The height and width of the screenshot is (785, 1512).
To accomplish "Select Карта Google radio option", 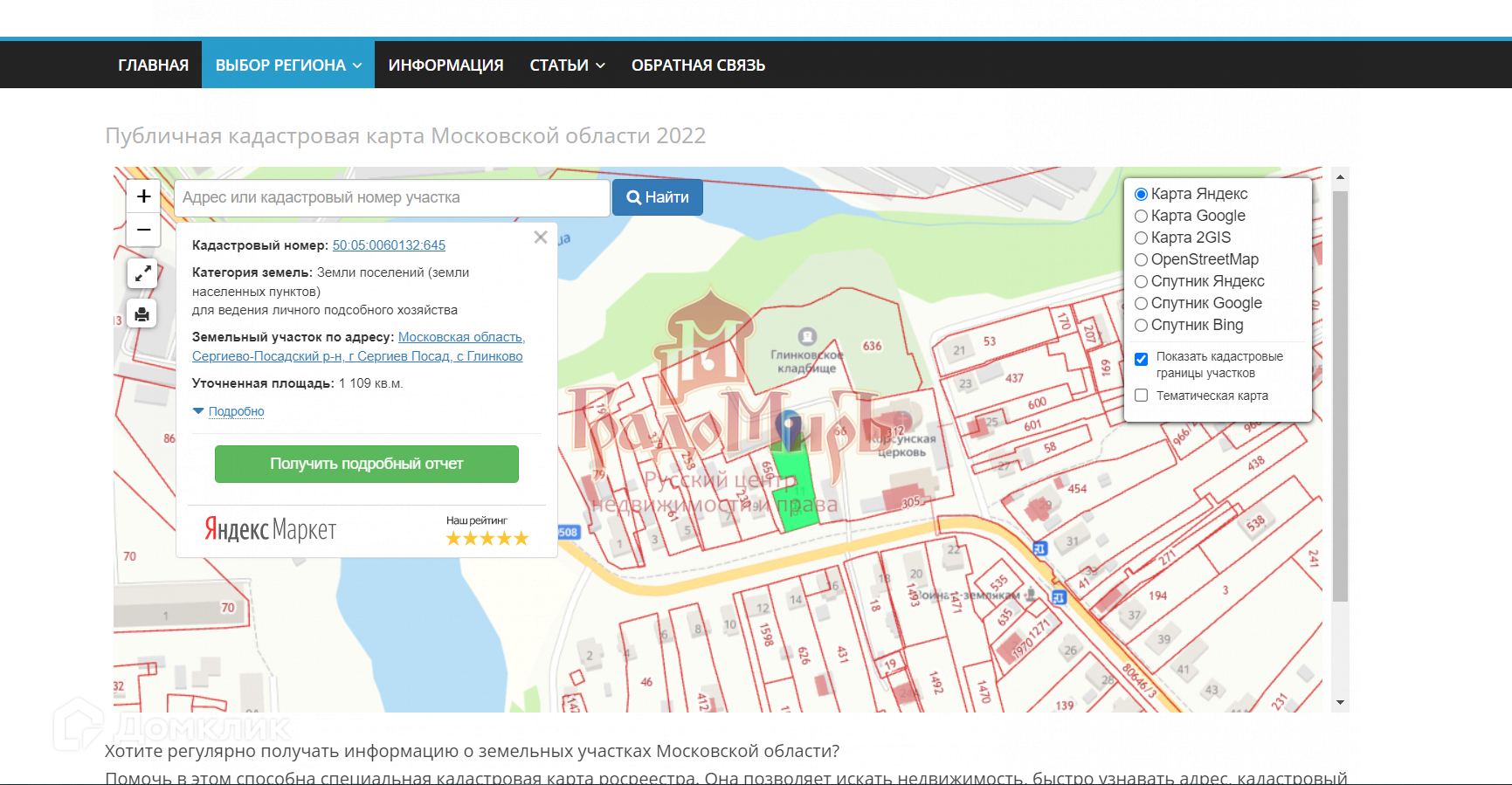I will (1141, 216).
